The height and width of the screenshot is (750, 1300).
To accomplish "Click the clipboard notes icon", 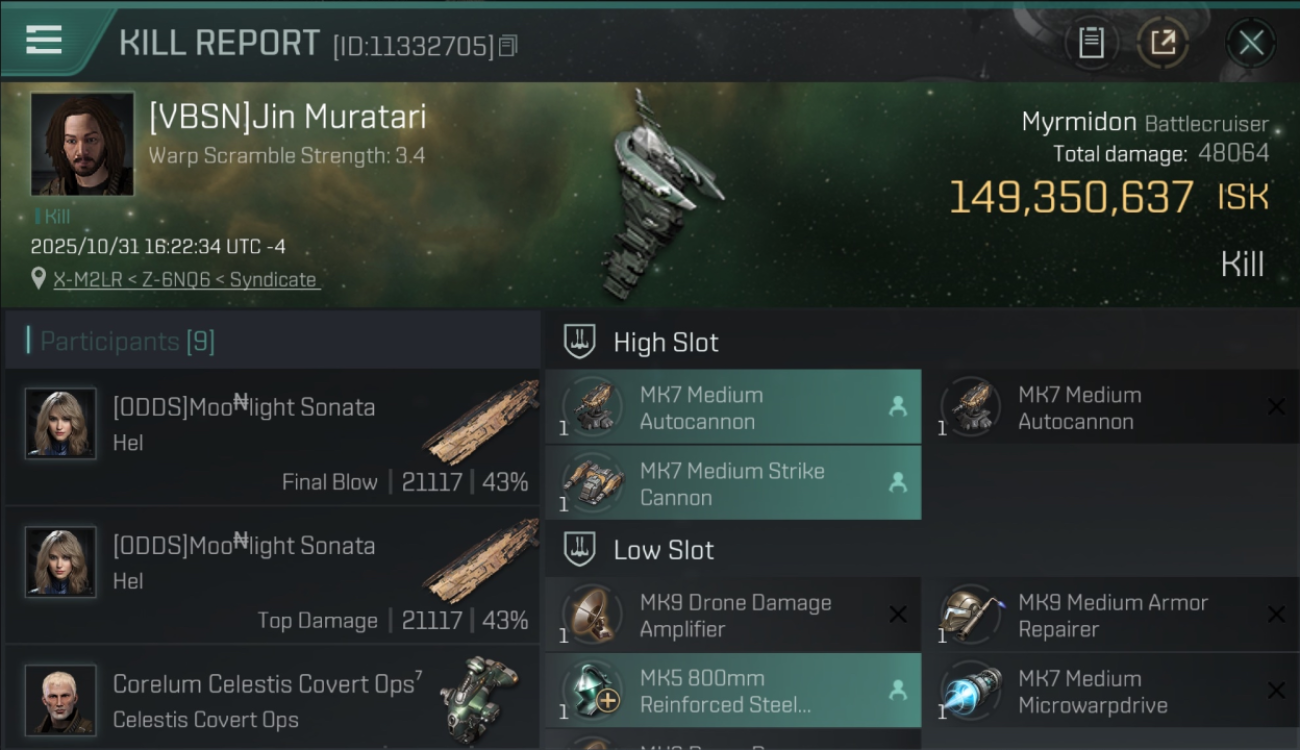I will 1091,42.
